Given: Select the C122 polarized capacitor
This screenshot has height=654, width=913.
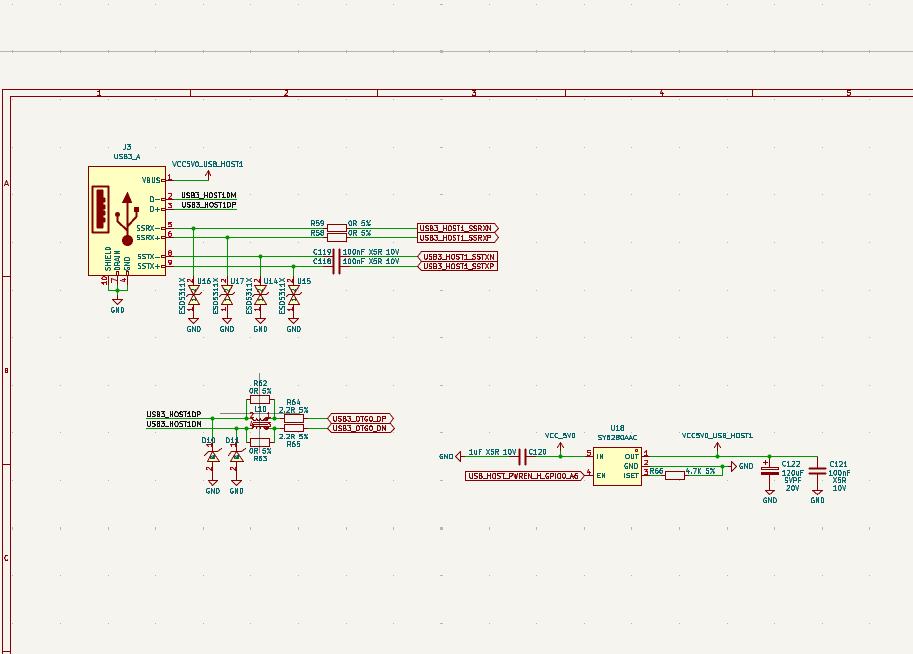Looking at the screenshot, I should tap(770, 468).
